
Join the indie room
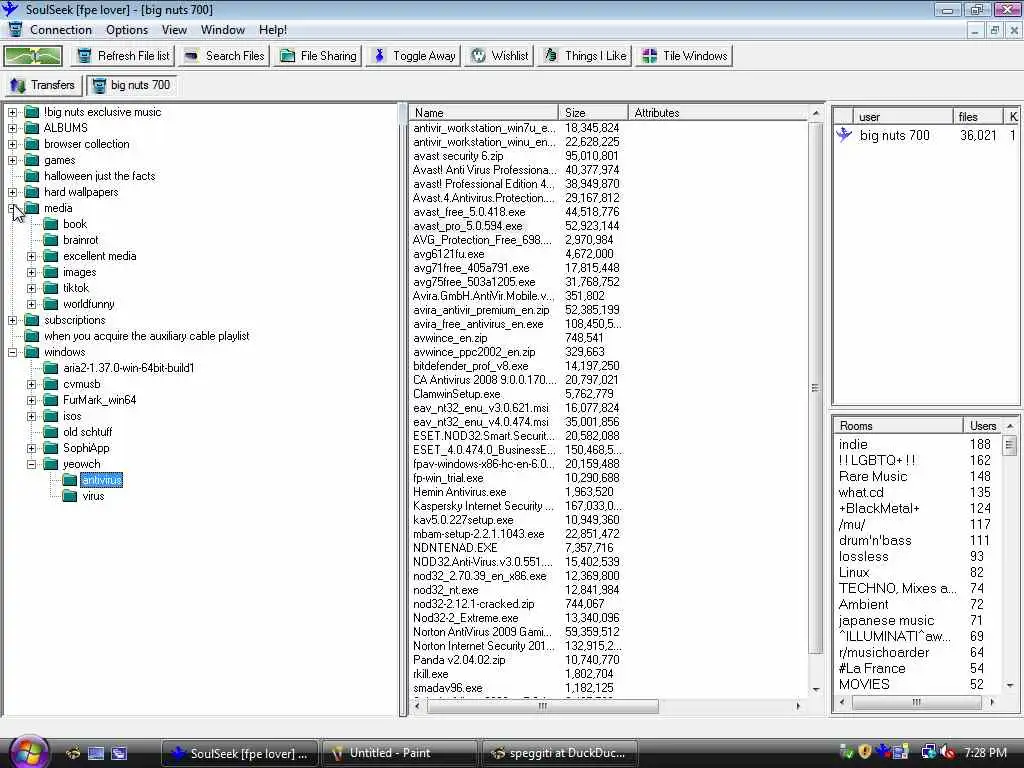tap(853, 445)
